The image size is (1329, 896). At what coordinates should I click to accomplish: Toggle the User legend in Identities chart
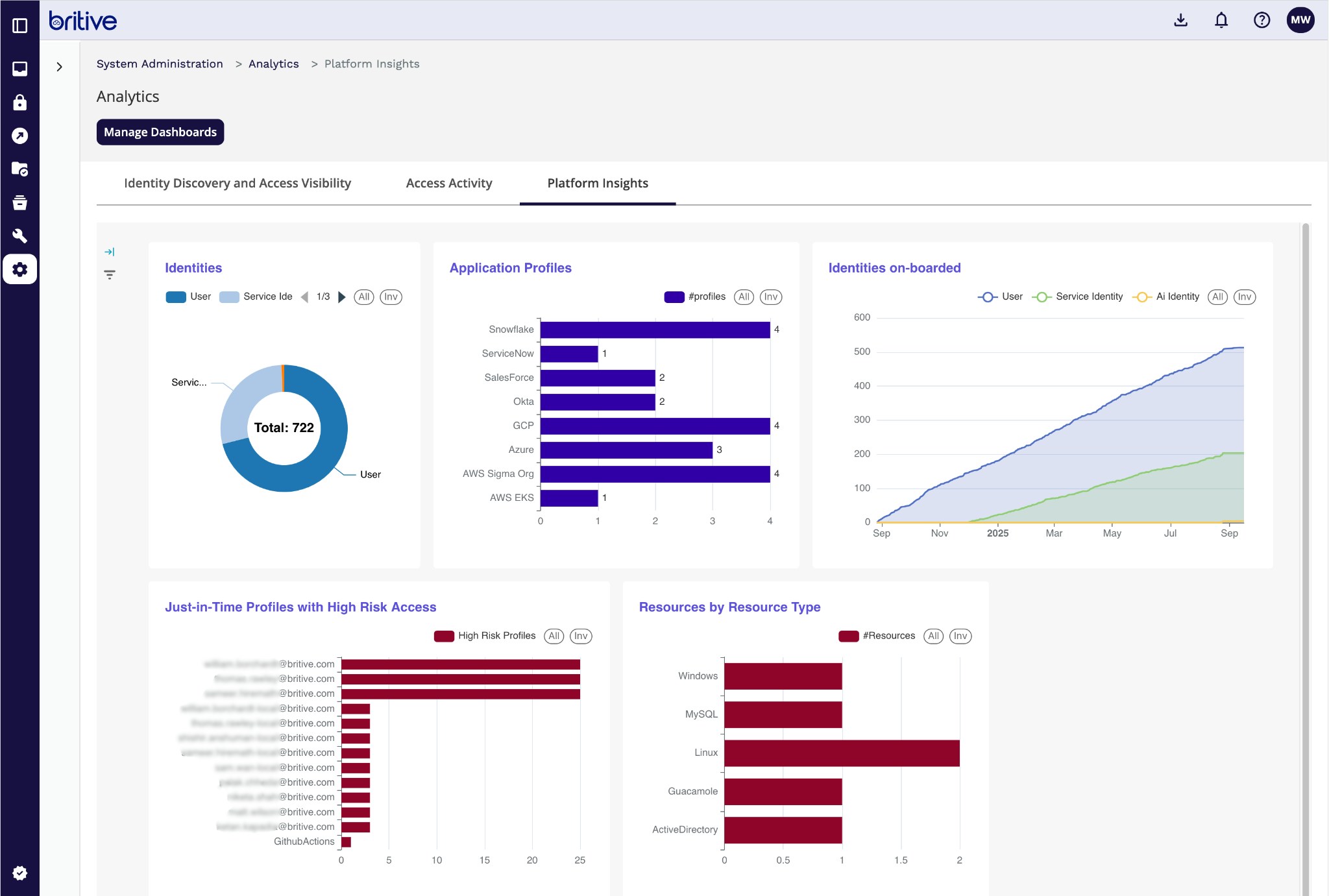tap(188, 297)
